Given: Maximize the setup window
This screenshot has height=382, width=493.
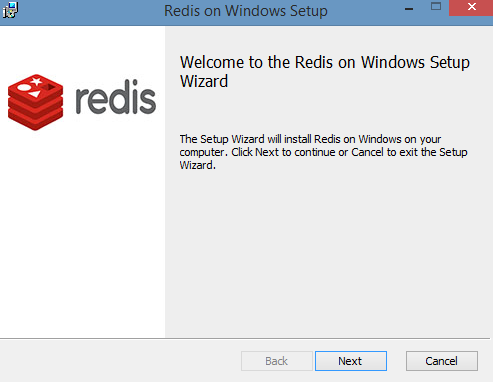Looking at the screenshot, I should pos(436,7).
